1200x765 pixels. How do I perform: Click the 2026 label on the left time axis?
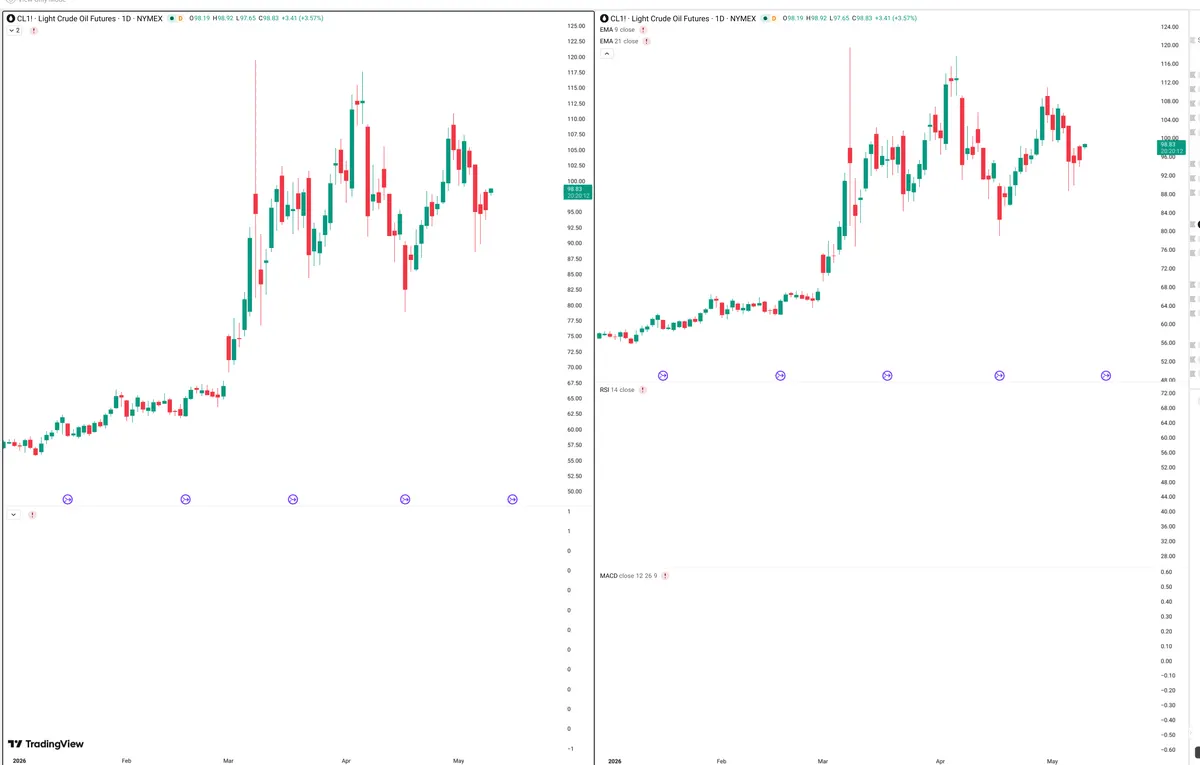pyautogui.click(x=17, y=761)
